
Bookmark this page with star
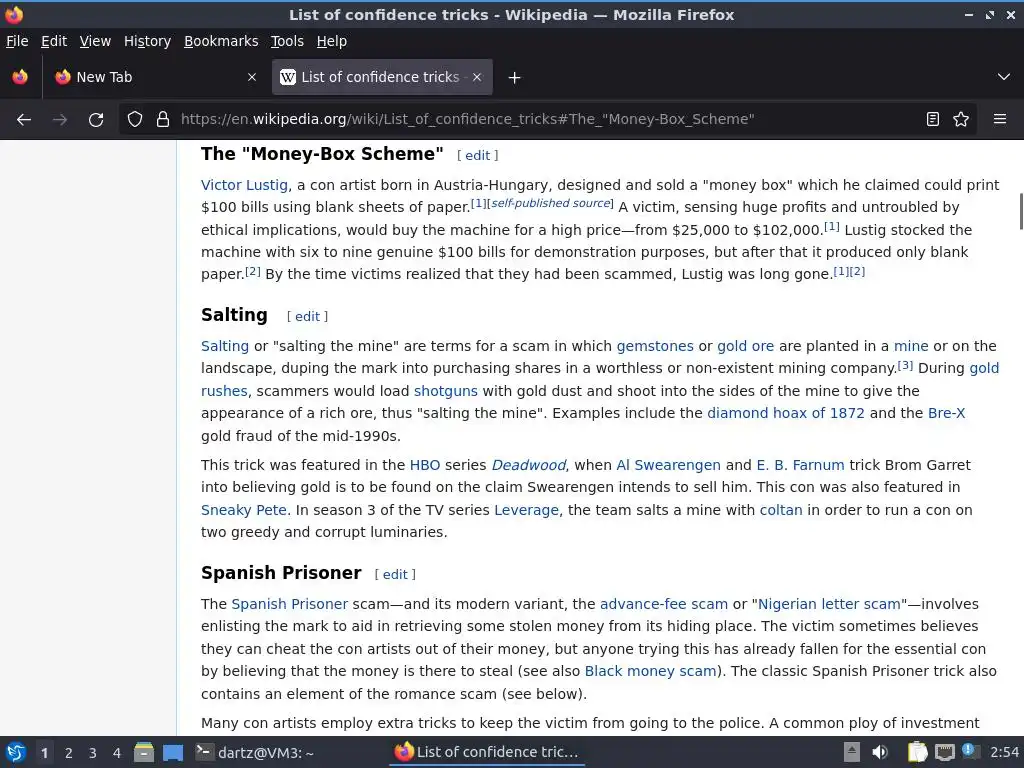click(961, 120)
